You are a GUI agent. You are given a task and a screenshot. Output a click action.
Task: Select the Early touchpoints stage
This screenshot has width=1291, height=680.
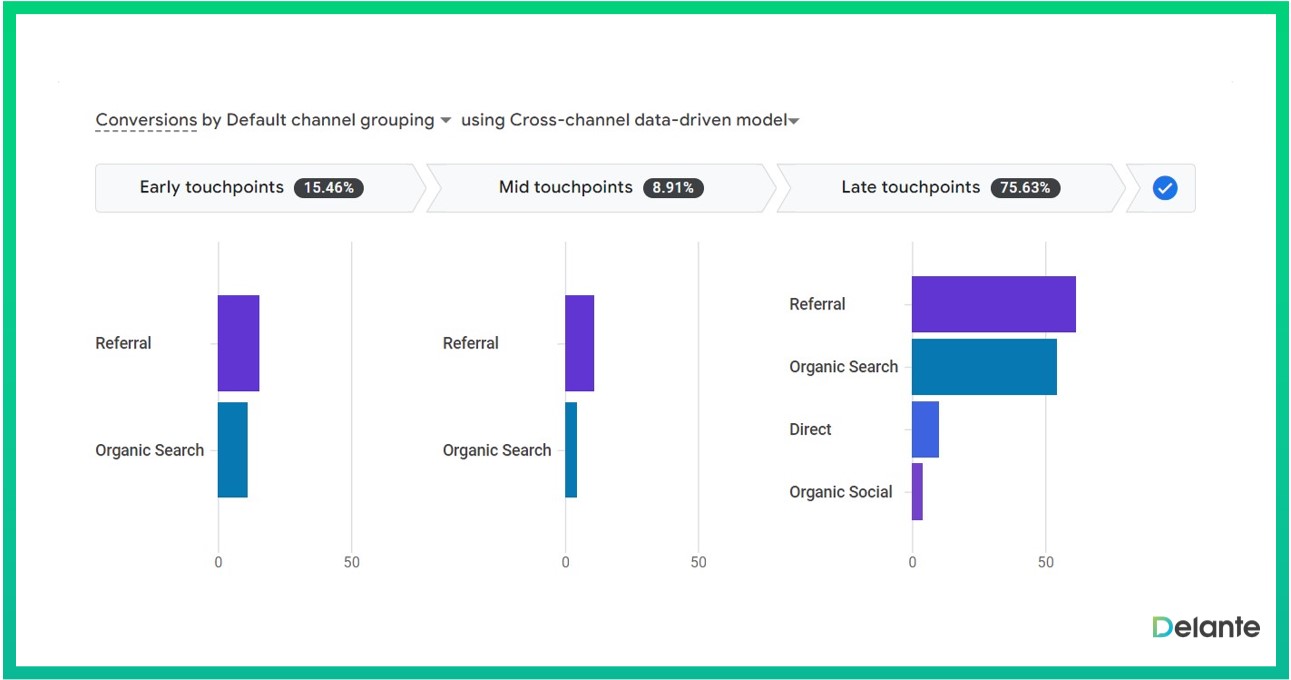point(212,188)
